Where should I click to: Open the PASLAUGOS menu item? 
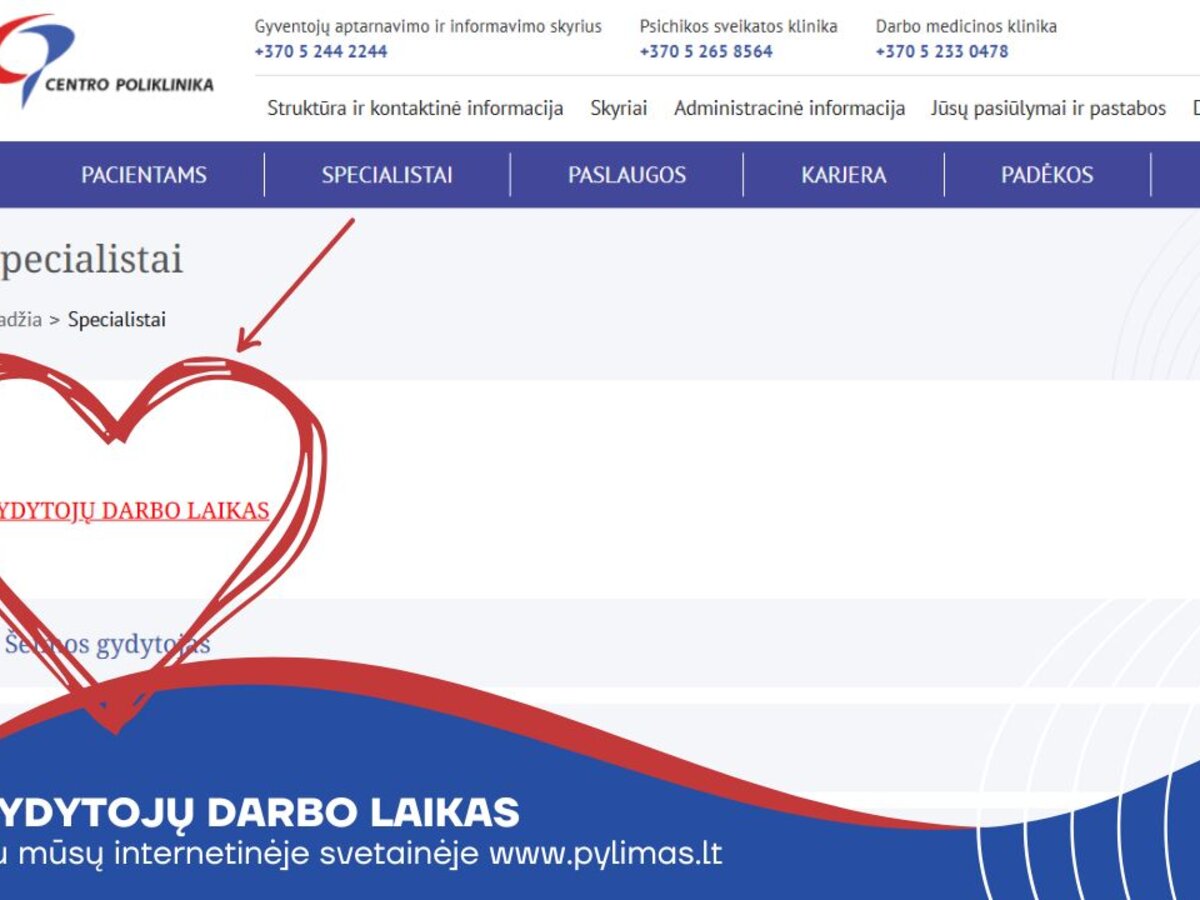pos(627,175)
